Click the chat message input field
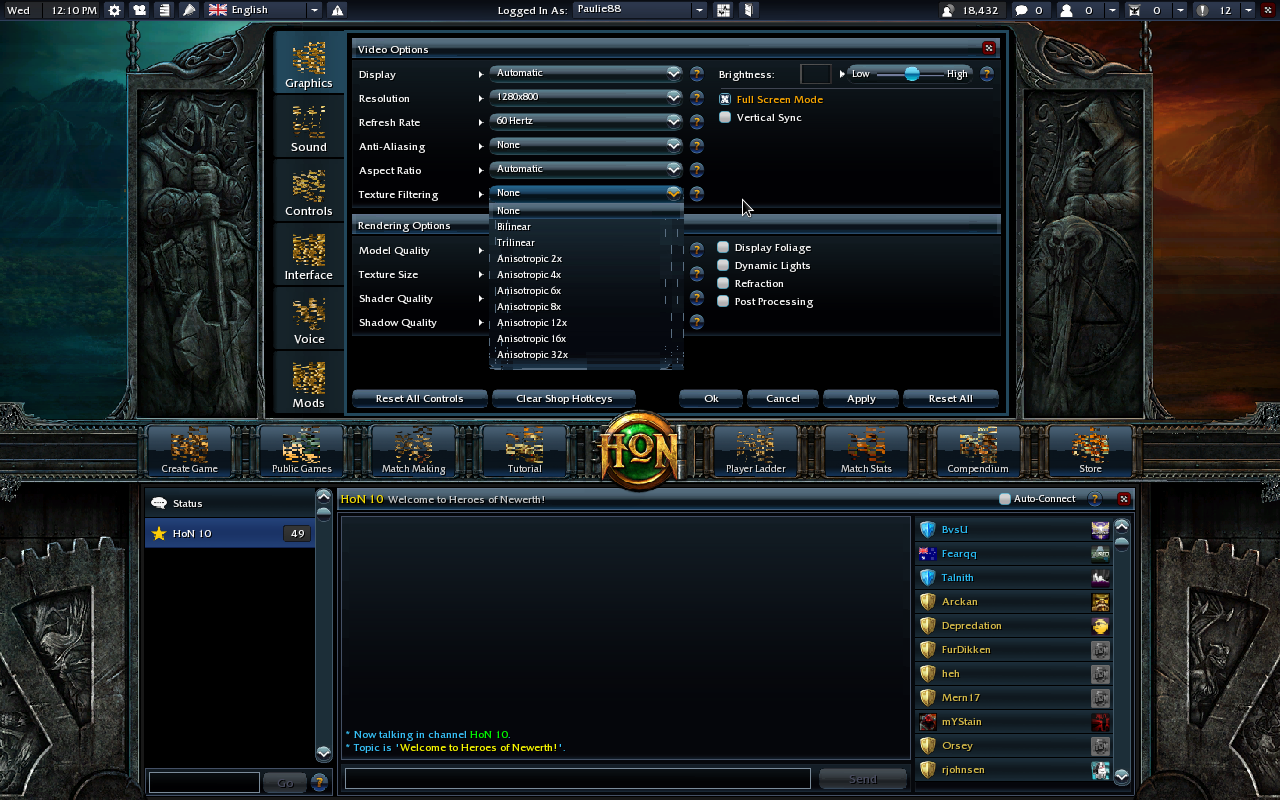 pyautogui.click(x=577, y=778)
